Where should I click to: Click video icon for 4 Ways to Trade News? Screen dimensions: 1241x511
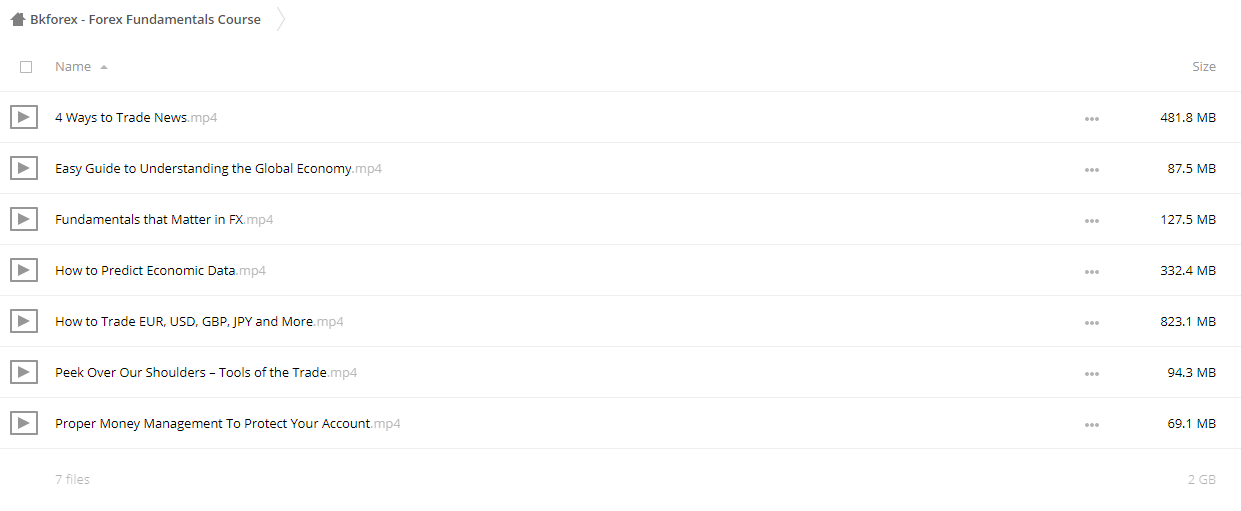coord(24,117)
